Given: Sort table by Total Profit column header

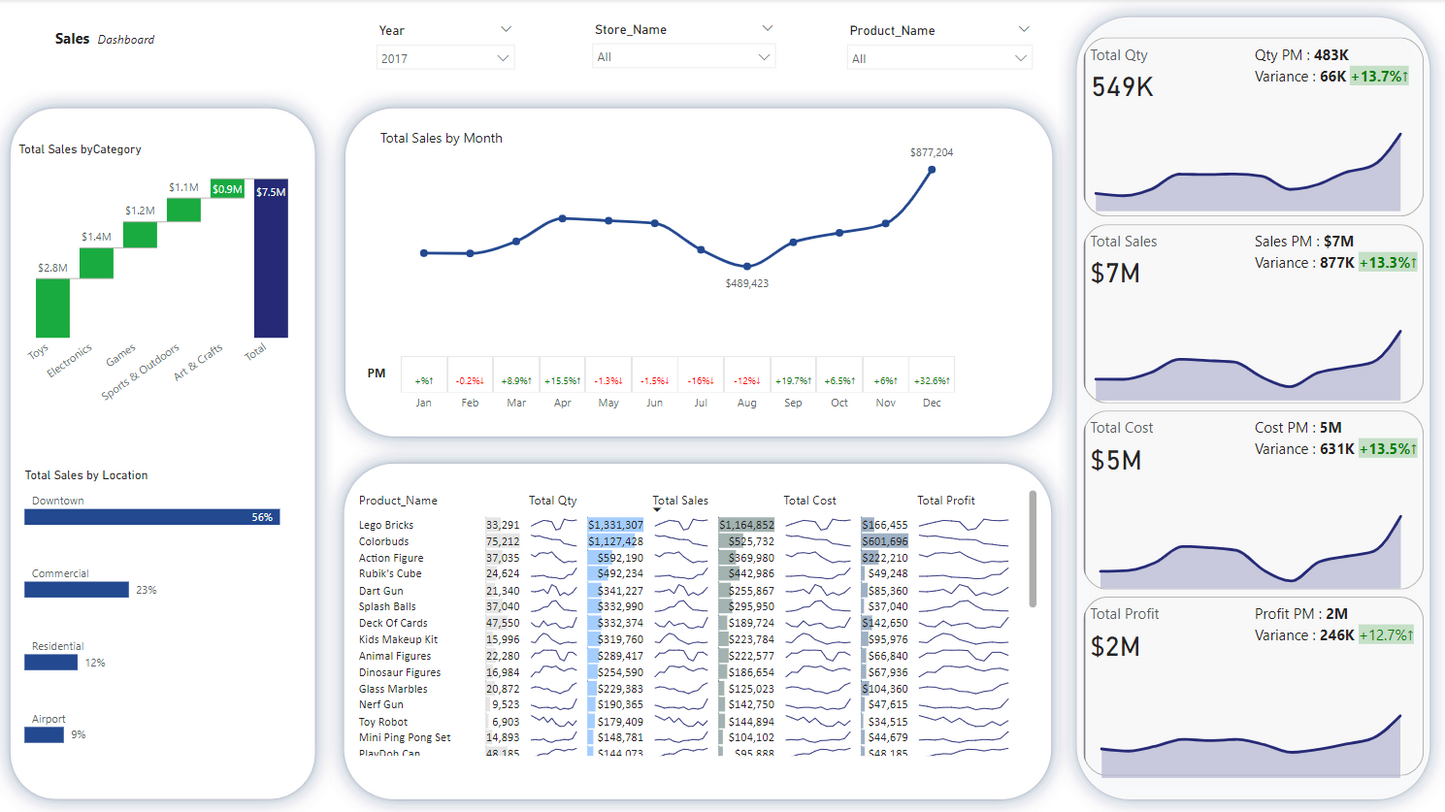Looking at the screenshot, I should tap(945, 500).
